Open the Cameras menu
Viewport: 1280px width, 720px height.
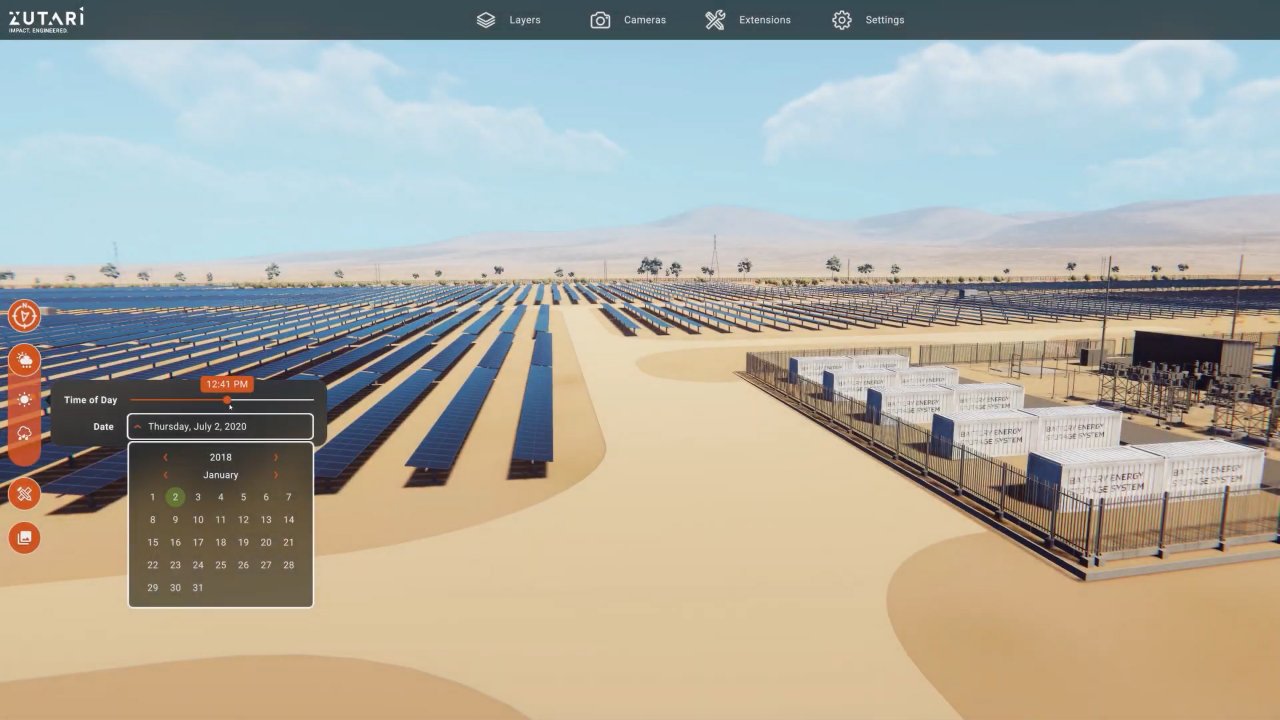click(644, 19)
